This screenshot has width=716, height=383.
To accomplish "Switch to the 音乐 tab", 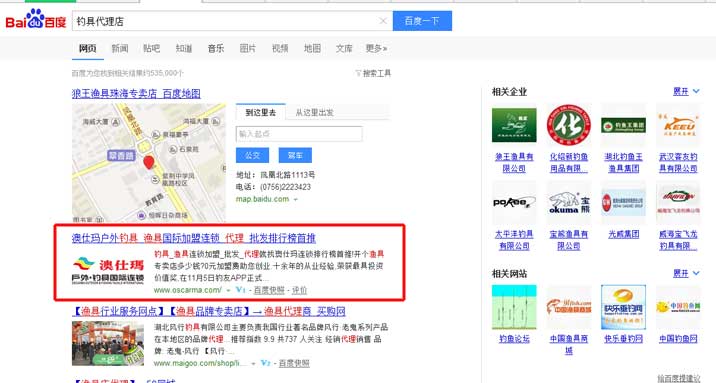I will point(216,48).
